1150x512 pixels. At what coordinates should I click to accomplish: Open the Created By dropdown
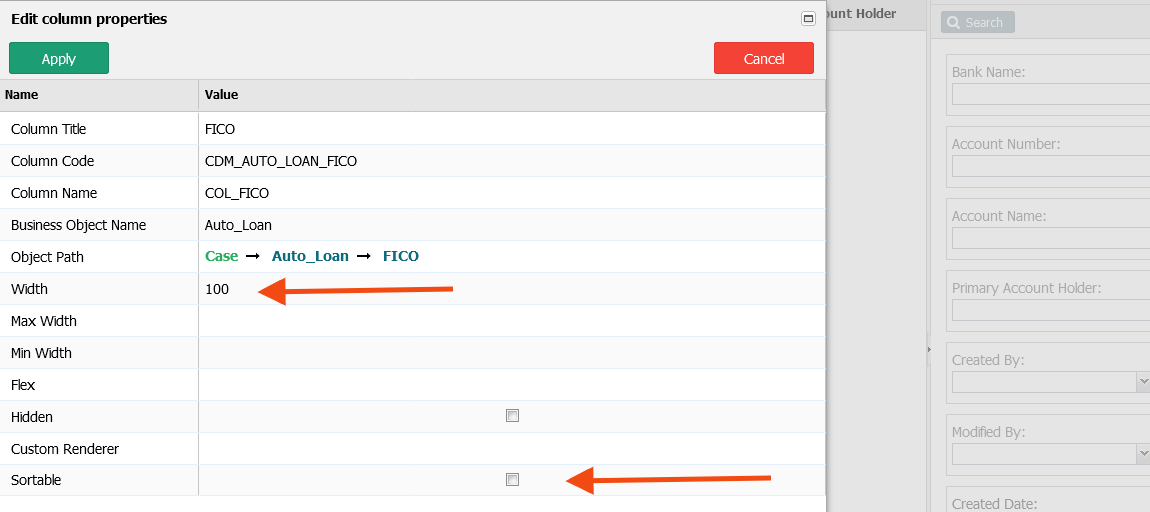tap(1143, 381)
